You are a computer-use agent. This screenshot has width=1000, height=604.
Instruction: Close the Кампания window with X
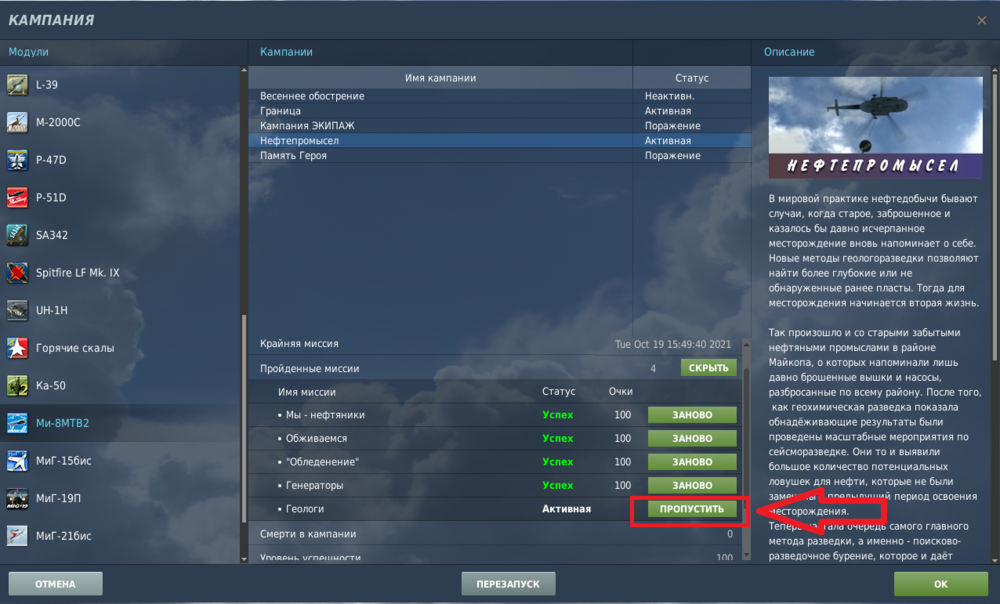pos(982,20)
